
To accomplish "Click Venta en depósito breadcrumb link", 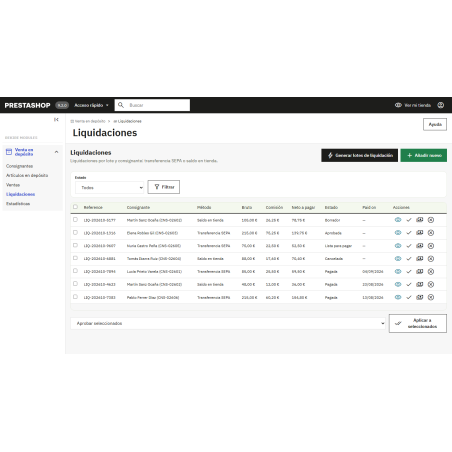I will coord(88,121).
